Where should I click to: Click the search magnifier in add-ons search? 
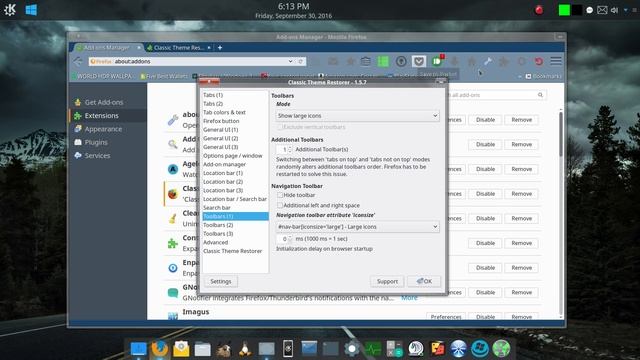coord(540,95)
